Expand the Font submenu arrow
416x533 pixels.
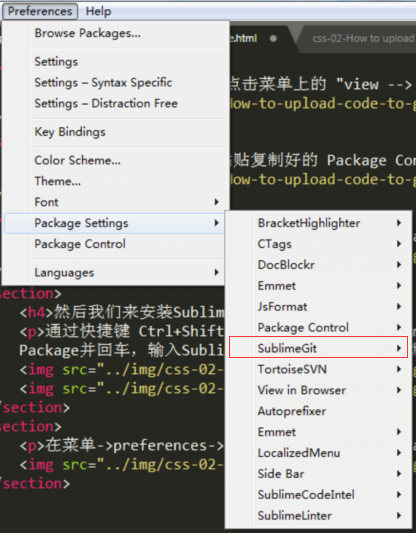(x=216, y=202)
